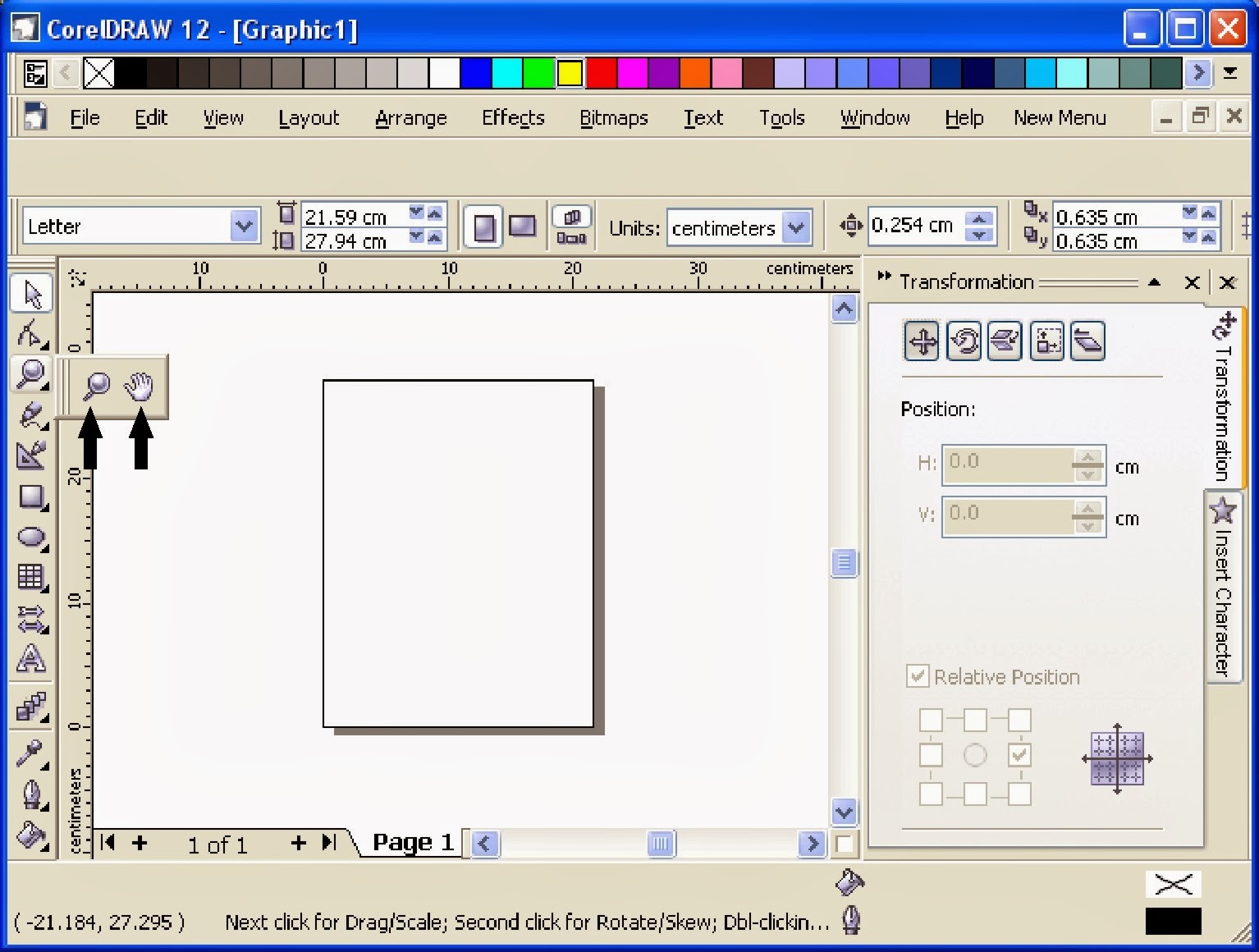Screen dimensions: 1259x952
Task: Add a new page with the plus button
Action: tap(298, 843)
